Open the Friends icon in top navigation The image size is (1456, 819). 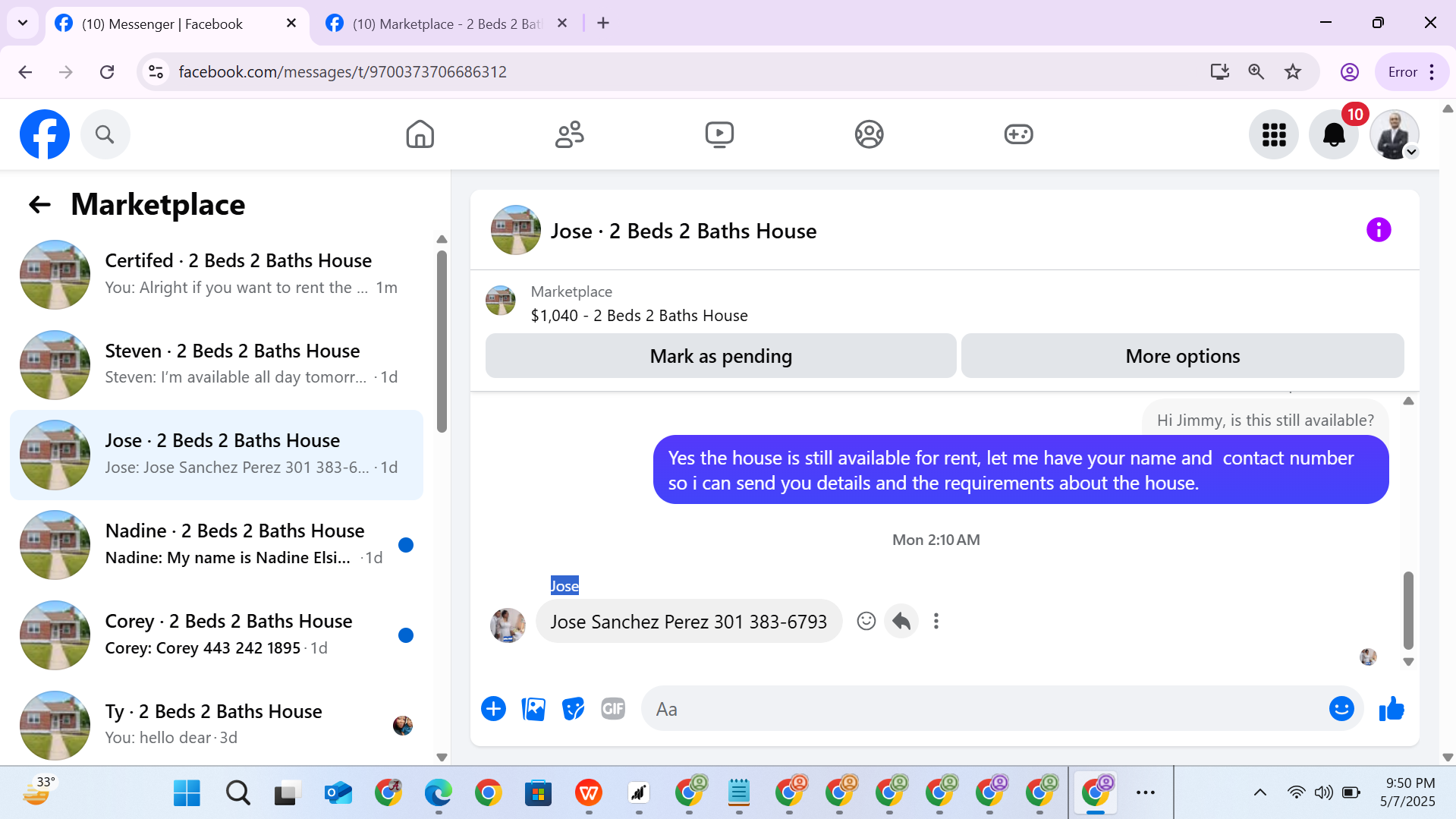pyautogui.click(x=569, y=134)
